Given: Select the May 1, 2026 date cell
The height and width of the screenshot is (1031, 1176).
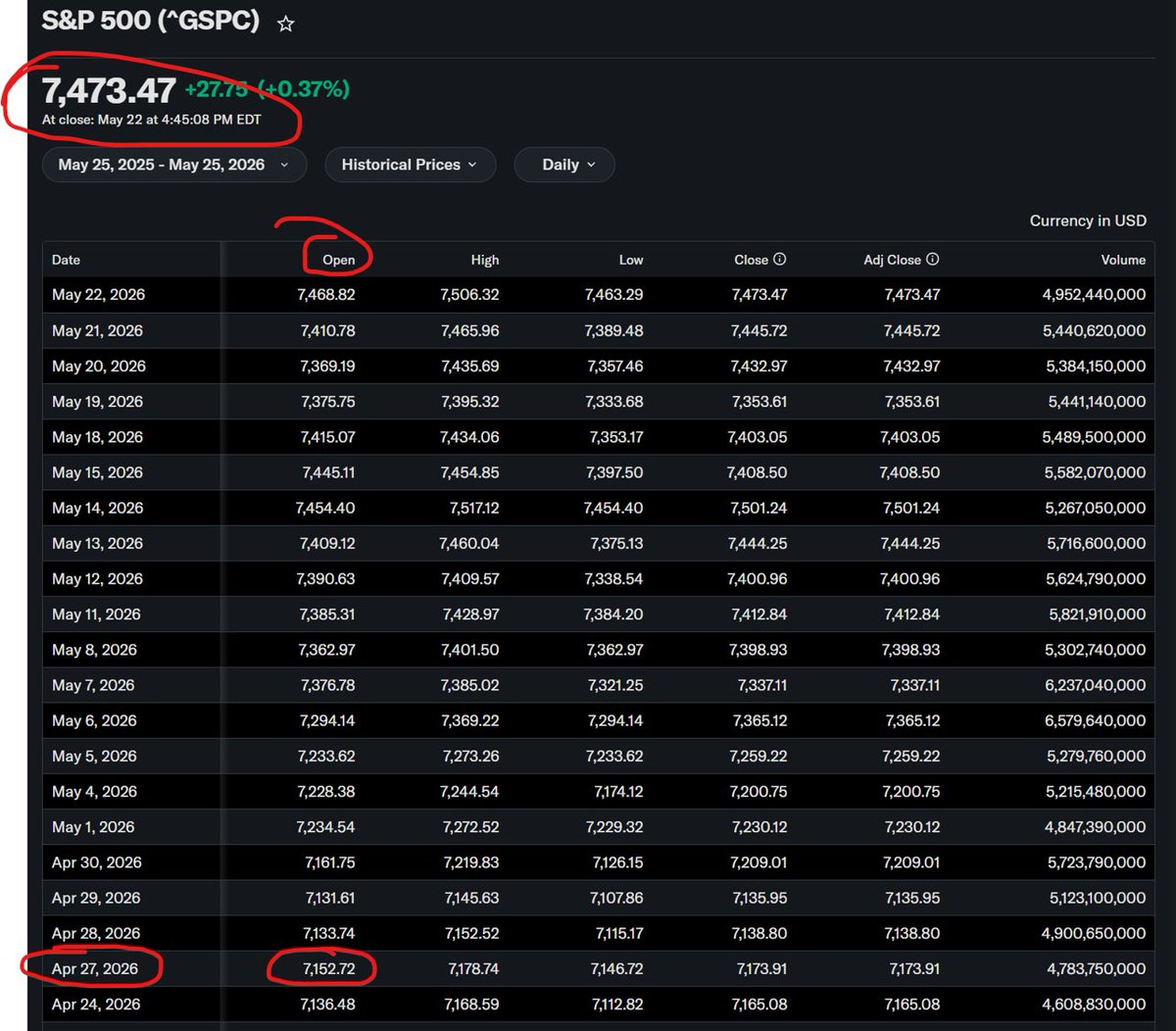Looking at the screenshot, I should click(93, 827).
